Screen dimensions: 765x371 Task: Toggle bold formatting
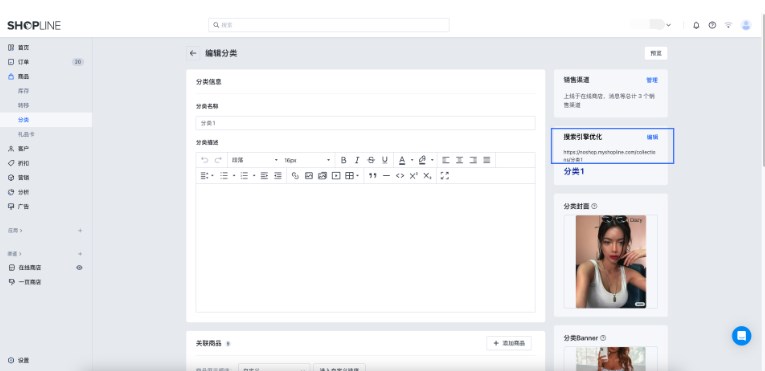(x=343, y=160)
